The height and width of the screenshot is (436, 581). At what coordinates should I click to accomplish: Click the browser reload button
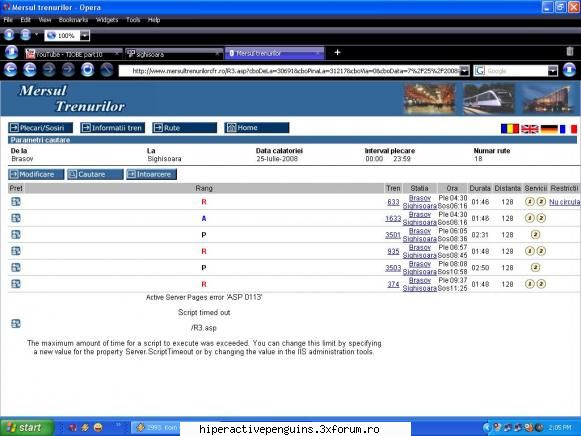pyautogui.click(x=87, y=70)
